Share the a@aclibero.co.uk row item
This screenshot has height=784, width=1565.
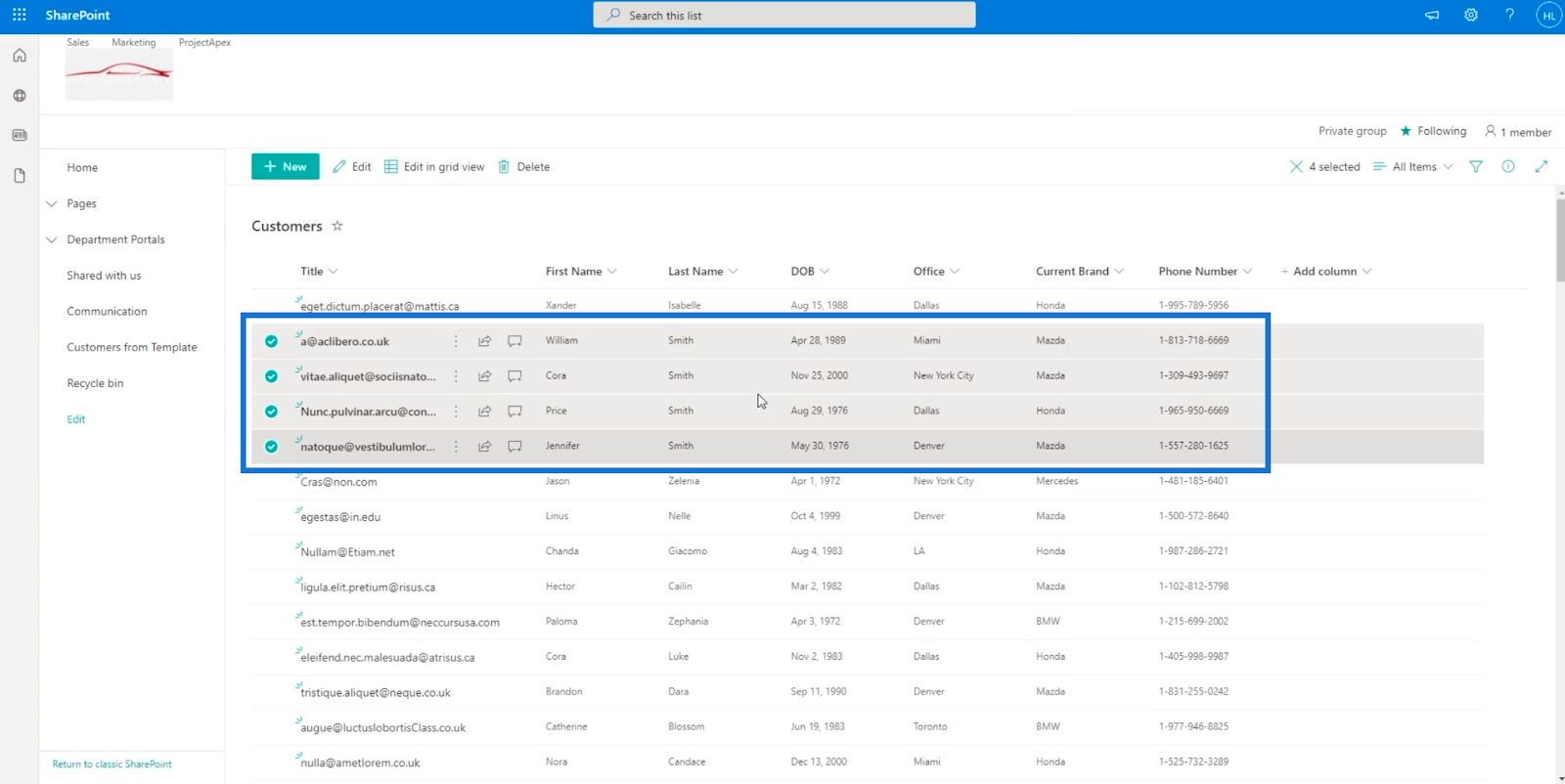coord(484,341)
